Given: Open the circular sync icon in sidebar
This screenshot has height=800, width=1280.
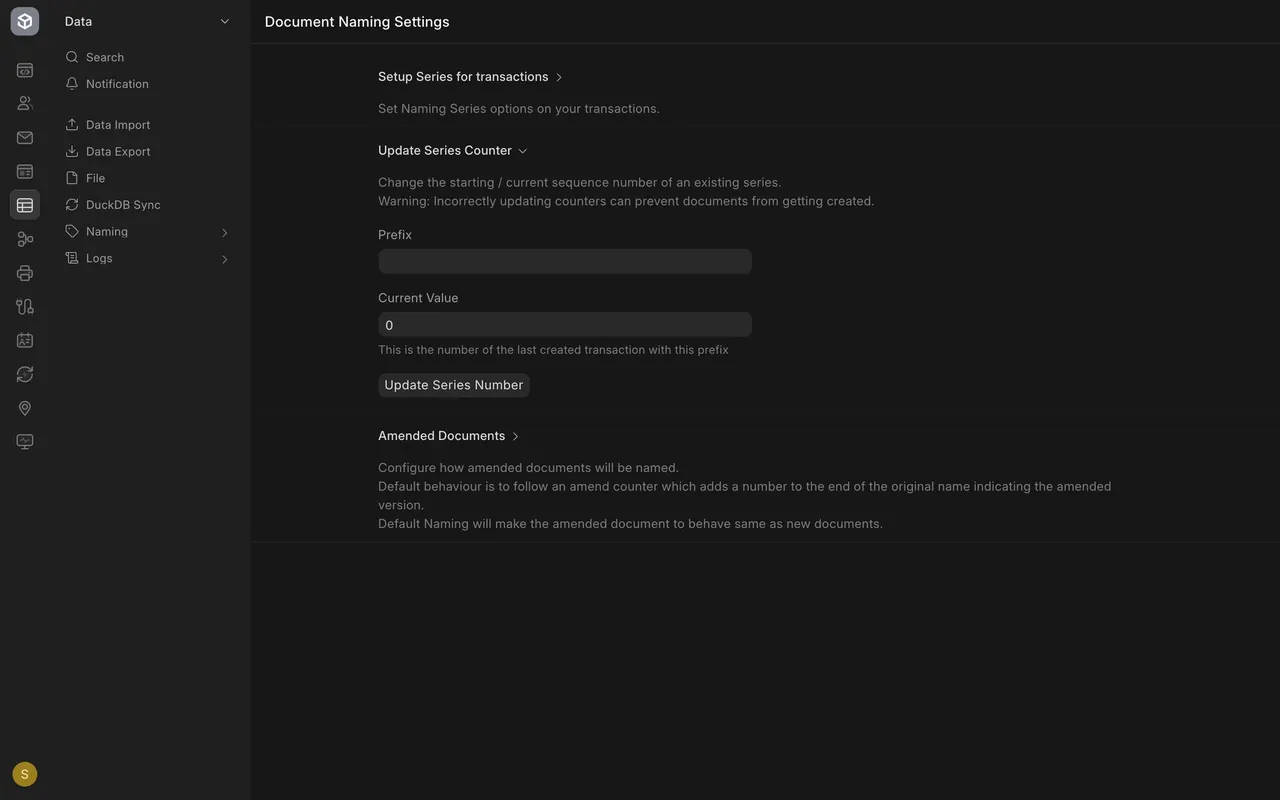Looking at the screenshot, I should (x=25, y=374).
